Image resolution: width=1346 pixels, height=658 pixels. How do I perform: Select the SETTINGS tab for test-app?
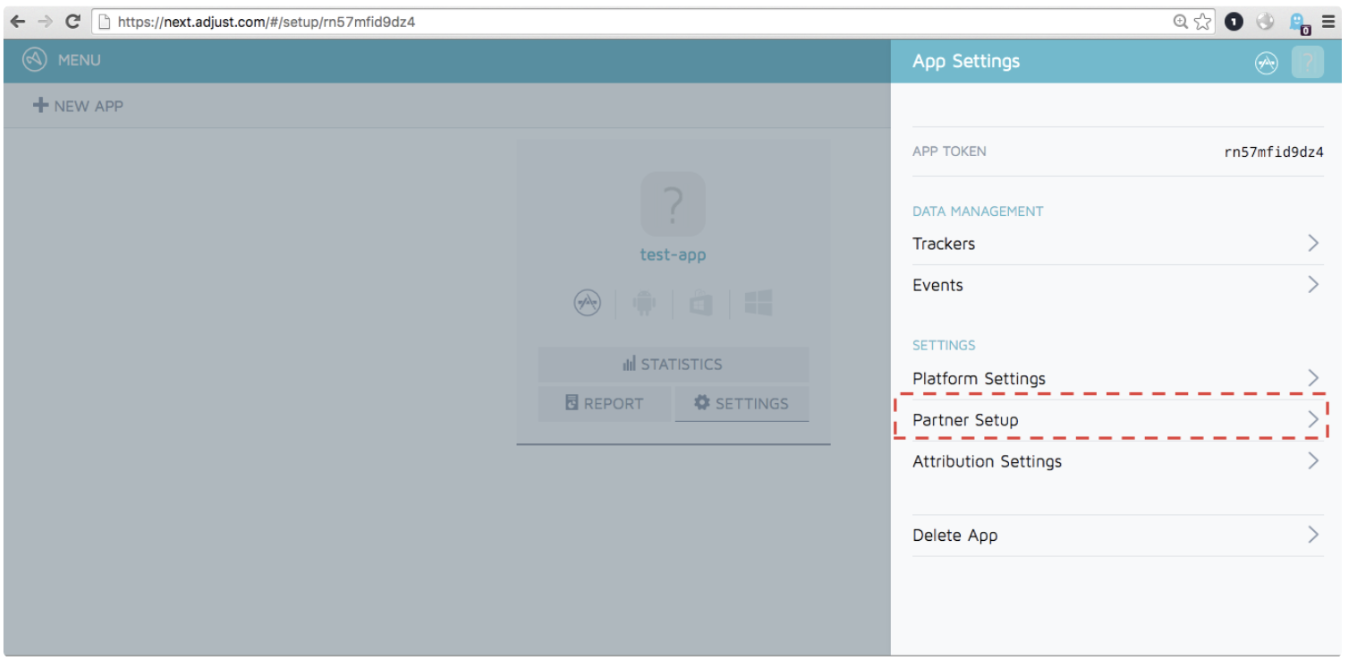(741, 403)
